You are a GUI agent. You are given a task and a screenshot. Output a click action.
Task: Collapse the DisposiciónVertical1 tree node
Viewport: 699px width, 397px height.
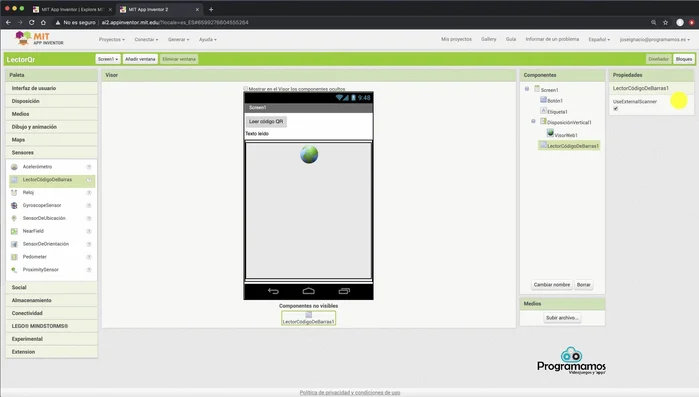[533, 122]
